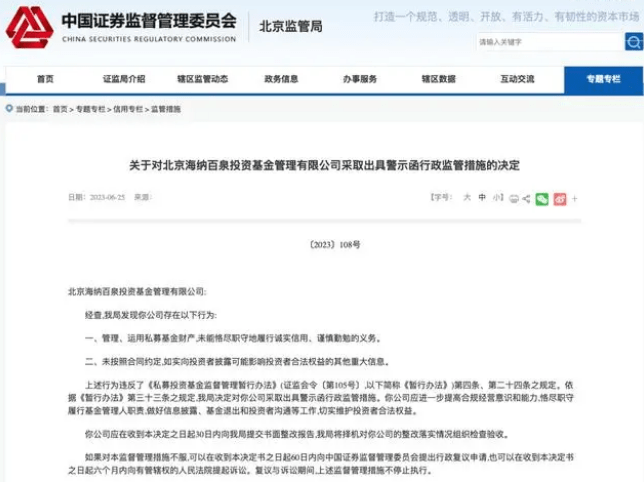Screen dimensions: 644x482
Task: Click the paragraph starting with 二、未按照合同约定
Action: (237, 362)
